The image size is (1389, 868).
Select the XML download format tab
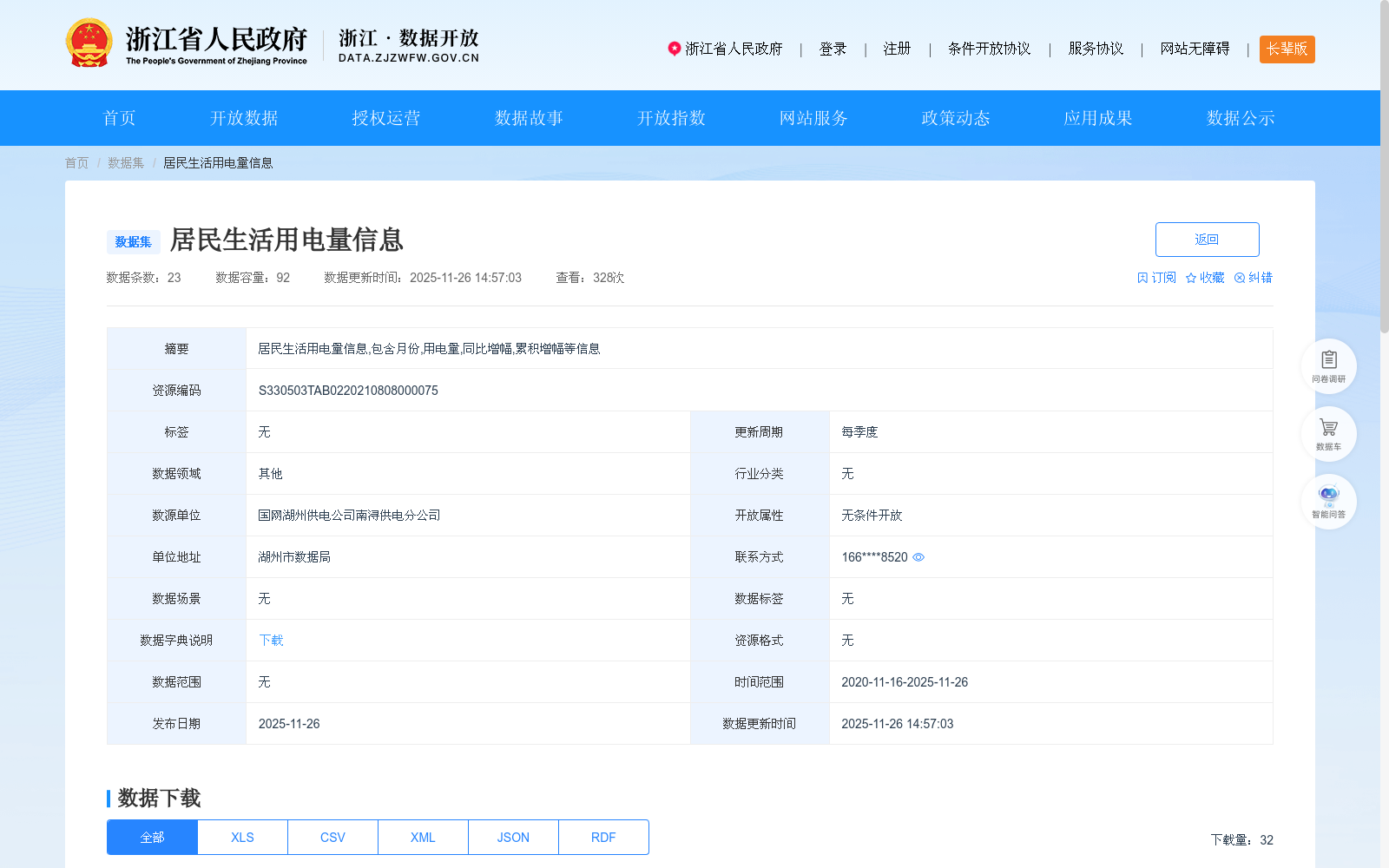(x=423, y=838)
